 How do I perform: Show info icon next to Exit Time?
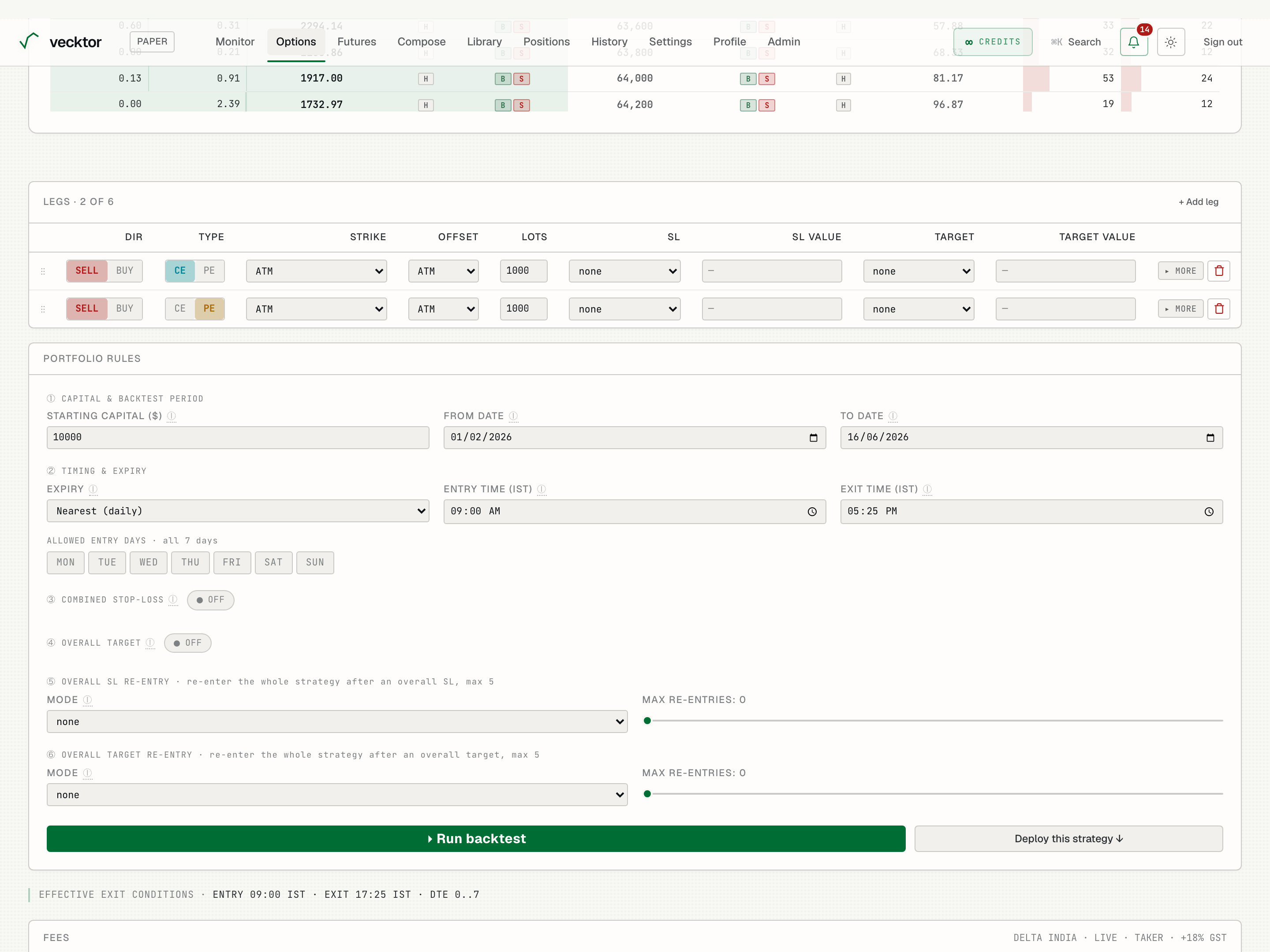tap(927, 490)
